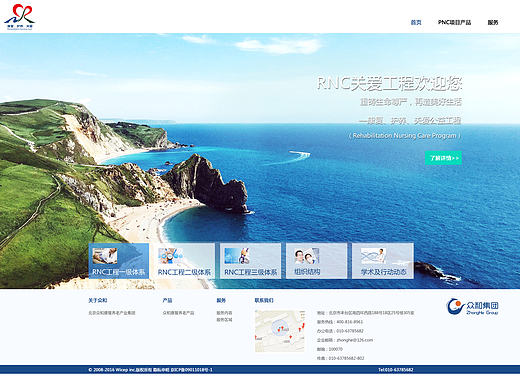Image resolution: width=520 pixels, height=390 pixels.
Task: Open the footer link under 关于众和
Action: coord(112,313)
